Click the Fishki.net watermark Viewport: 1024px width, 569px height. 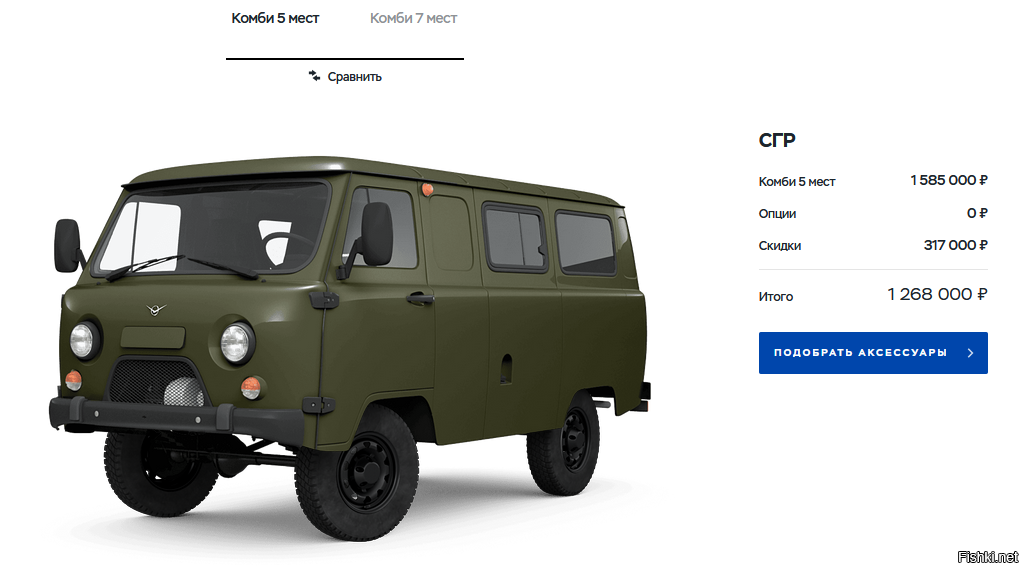tap(987, 557)
